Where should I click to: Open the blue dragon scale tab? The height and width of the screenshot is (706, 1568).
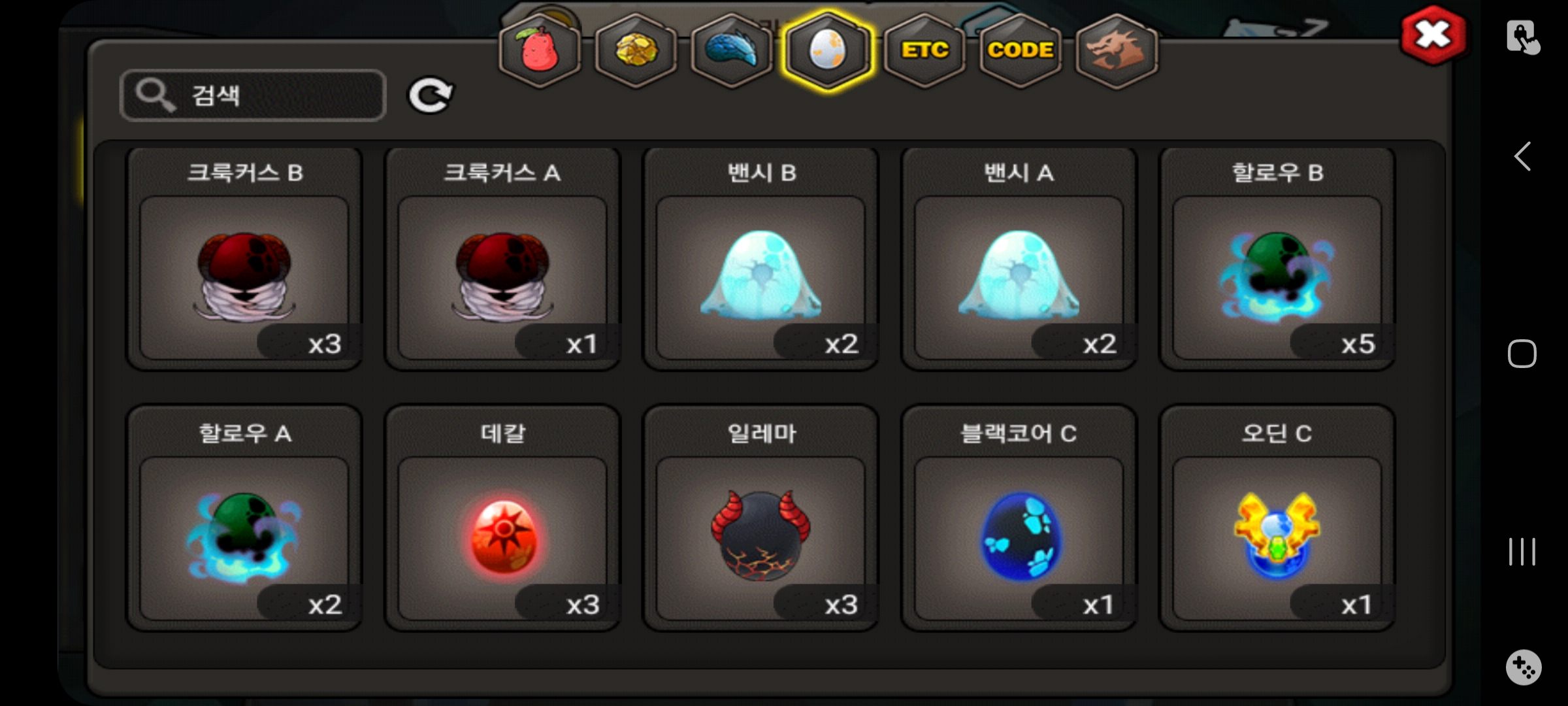coord(732,51)
